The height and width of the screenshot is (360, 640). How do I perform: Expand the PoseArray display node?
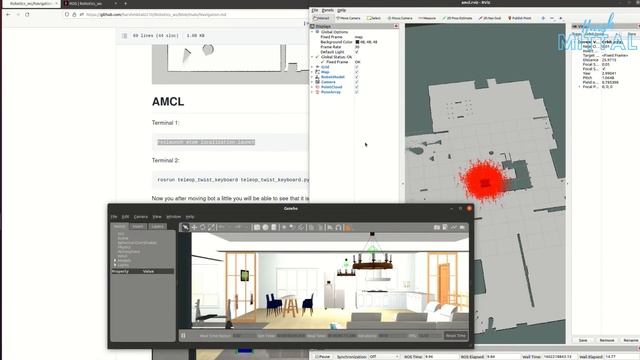(x=312, y=92)
